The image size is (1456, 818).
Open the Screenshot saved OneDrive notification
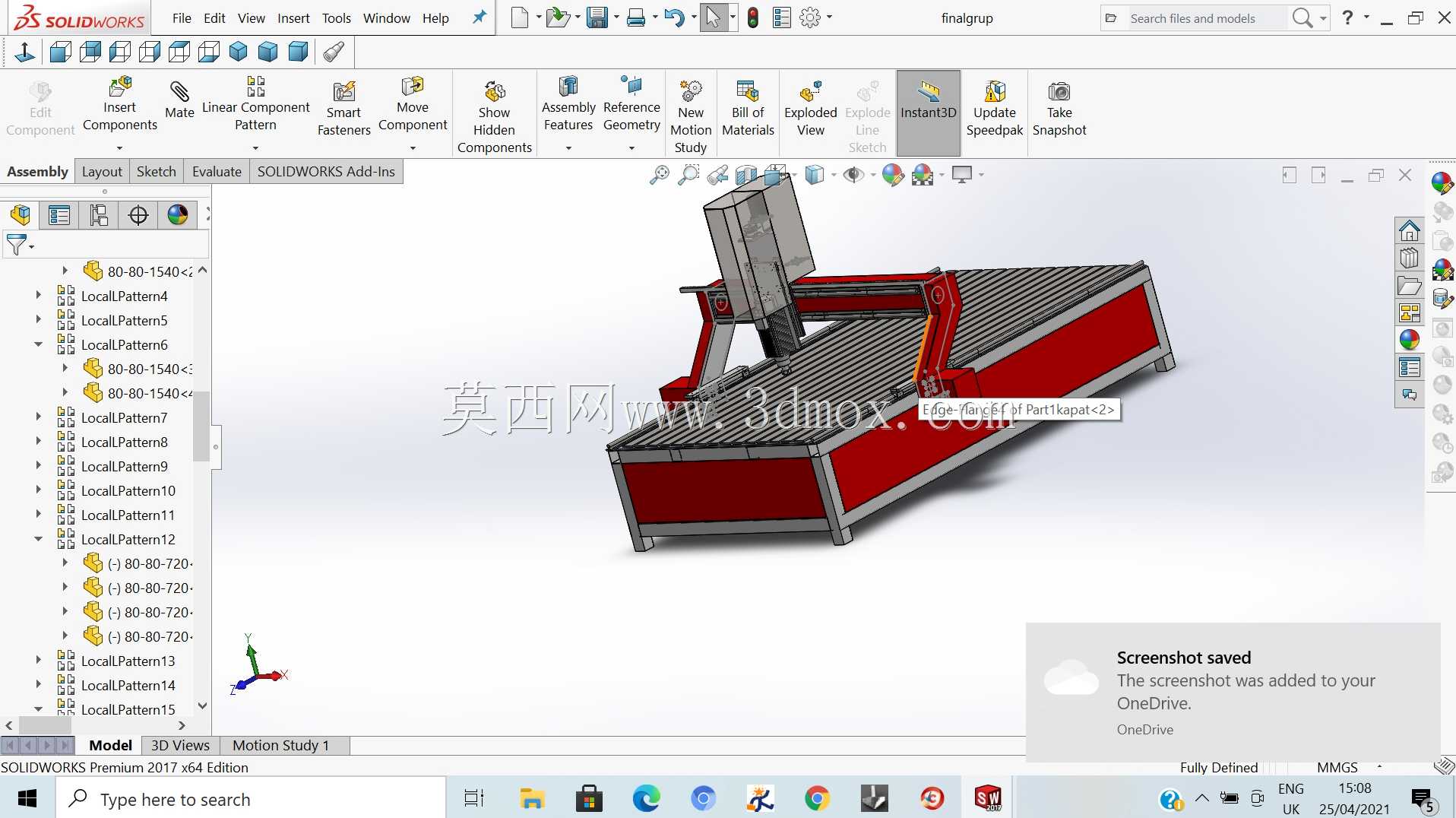coord(1233,693)
